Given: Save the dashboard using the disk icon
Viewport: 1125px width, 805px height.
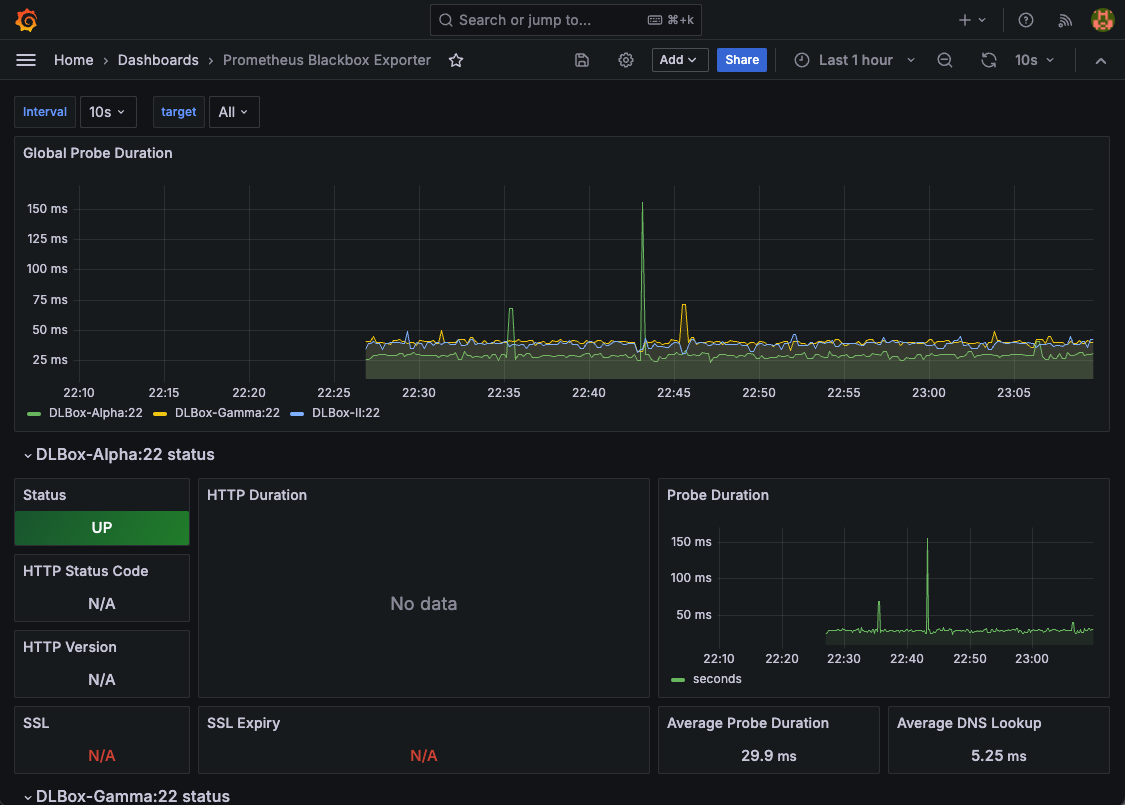Looking at the screenshot, I should tap(582, 60).
